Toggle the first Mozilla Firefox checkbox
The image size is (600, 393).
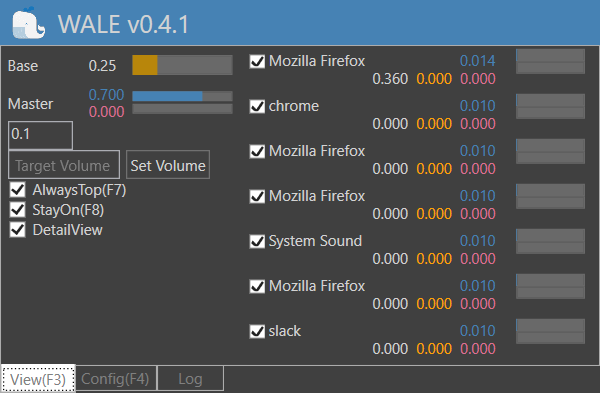[x=257, y=61]
